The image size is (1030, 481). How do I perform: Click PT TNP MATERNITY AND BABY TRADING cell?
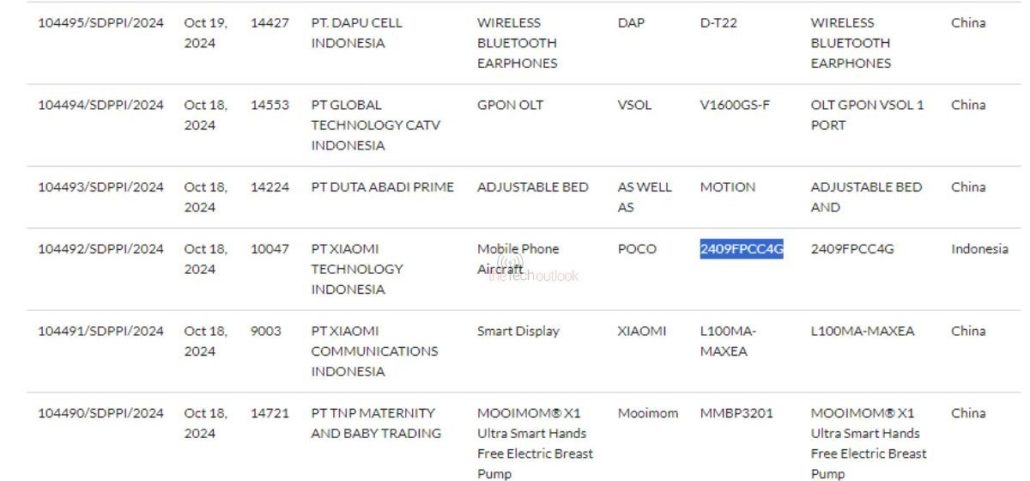375,423
